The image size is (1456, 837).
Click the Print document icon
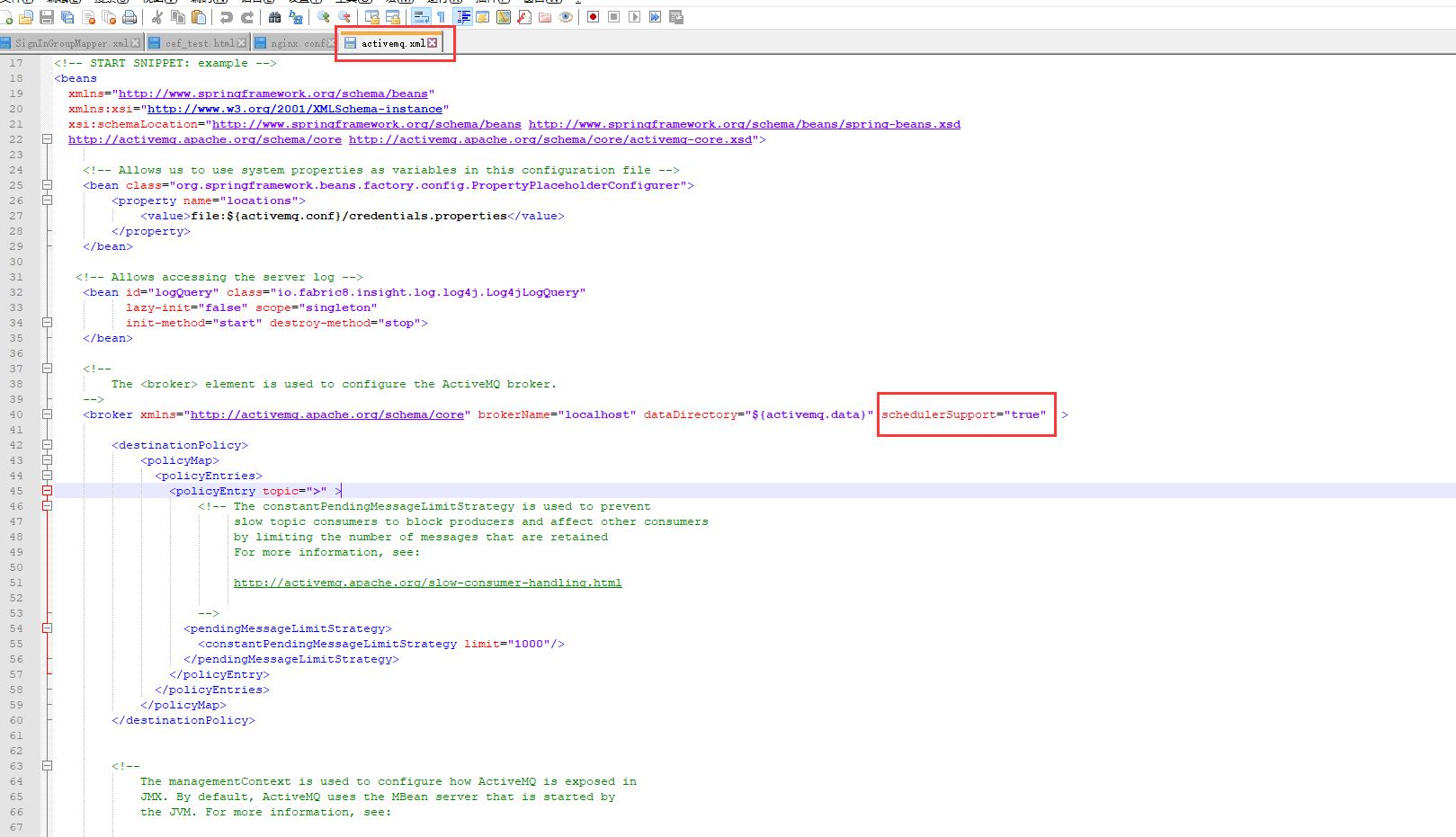click(130, 17)
